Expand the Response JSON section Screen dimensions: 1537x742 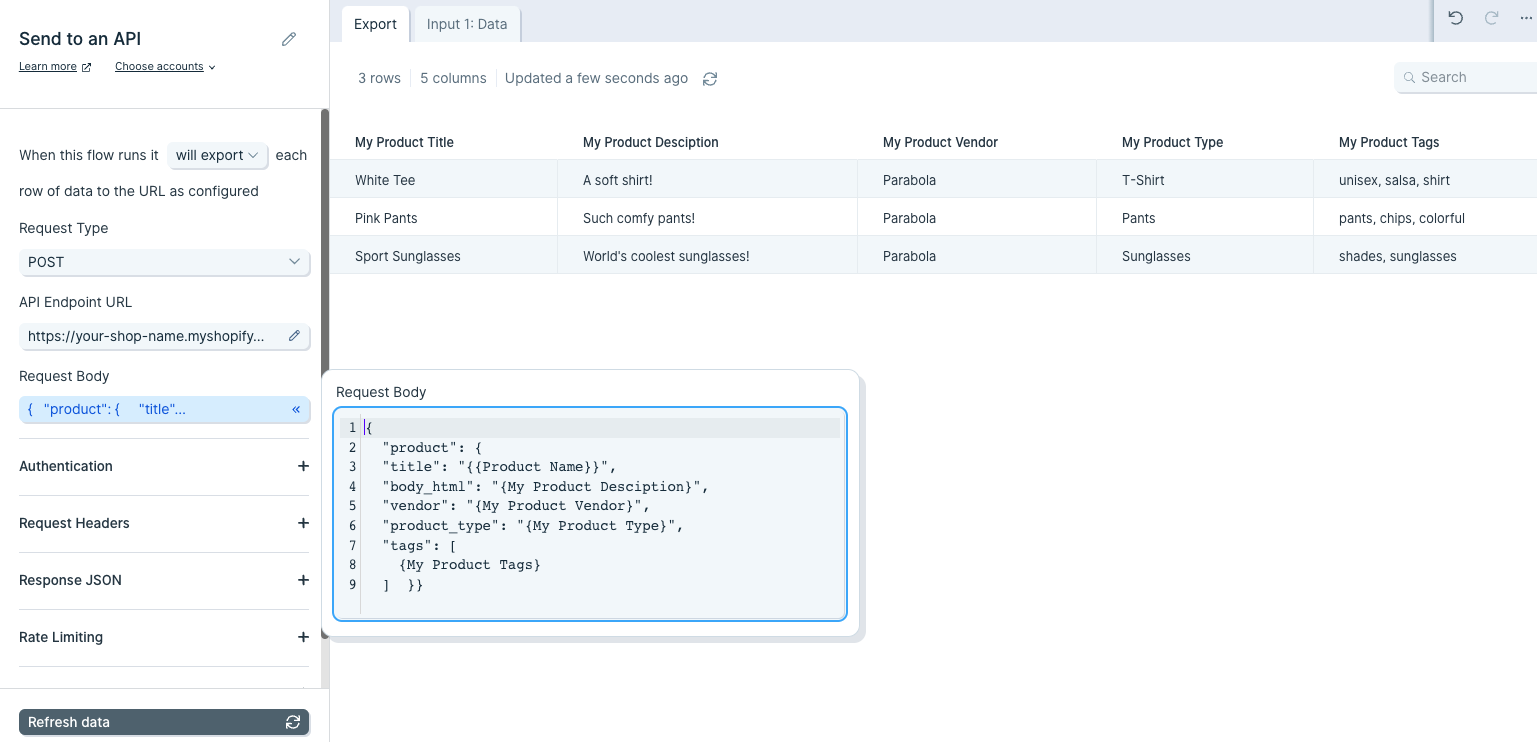click(164, 580)
